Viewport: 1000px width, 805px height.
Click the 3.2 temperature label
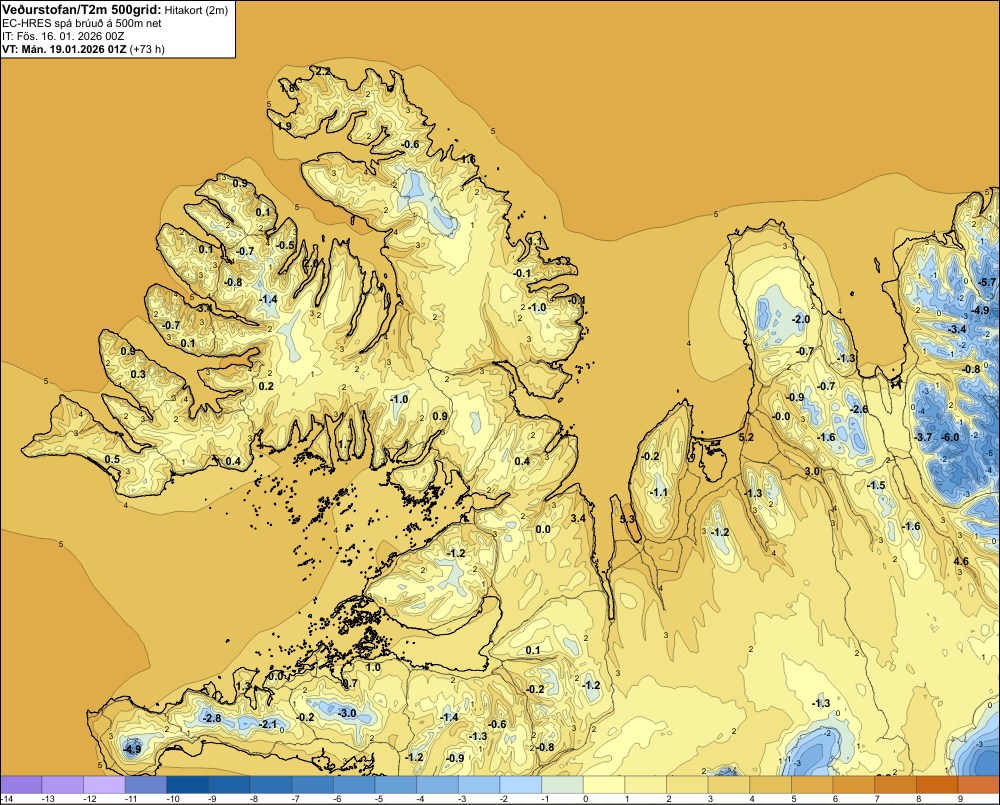[563, 261]
